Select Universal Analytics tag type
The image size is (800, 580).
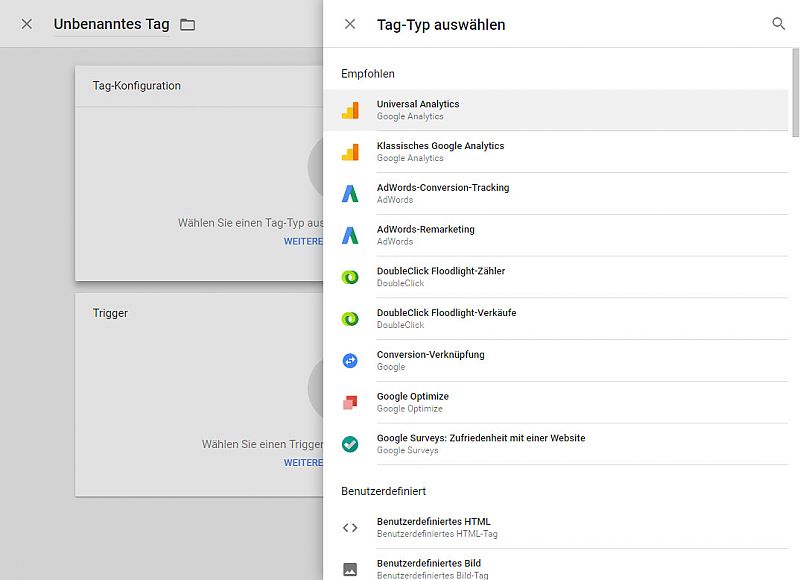(556, 110)
